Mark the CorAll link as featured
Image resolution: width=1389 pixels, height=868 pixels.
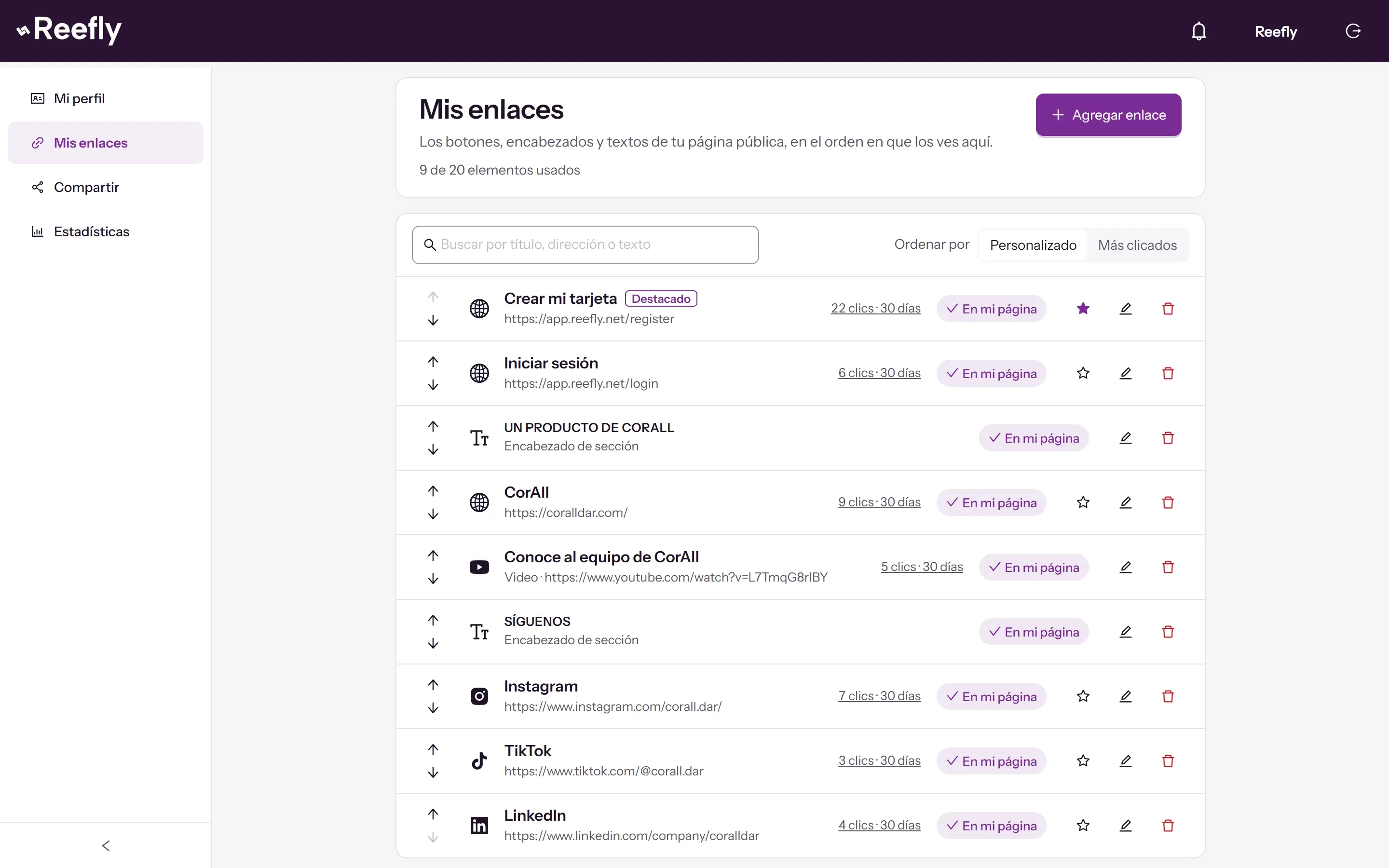pyautogui.click(x=1083, y=502)
